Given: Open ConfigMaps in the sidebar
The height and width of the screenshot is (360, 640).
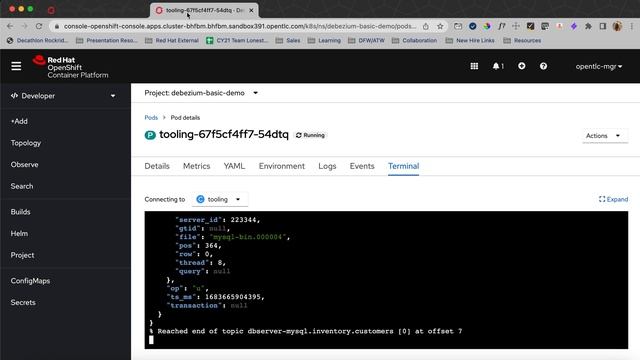Looking at the screenshot, I should point(30,281).
